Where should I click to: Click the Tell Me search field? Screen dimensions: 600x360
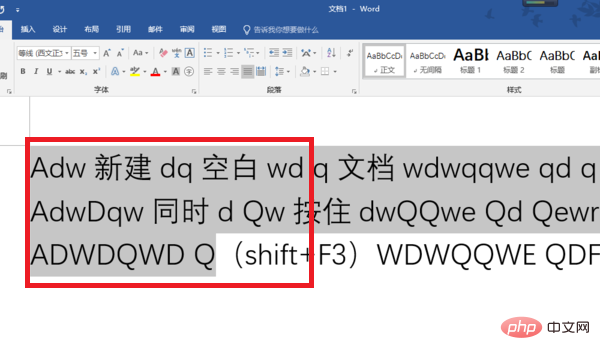pos(286,29)
